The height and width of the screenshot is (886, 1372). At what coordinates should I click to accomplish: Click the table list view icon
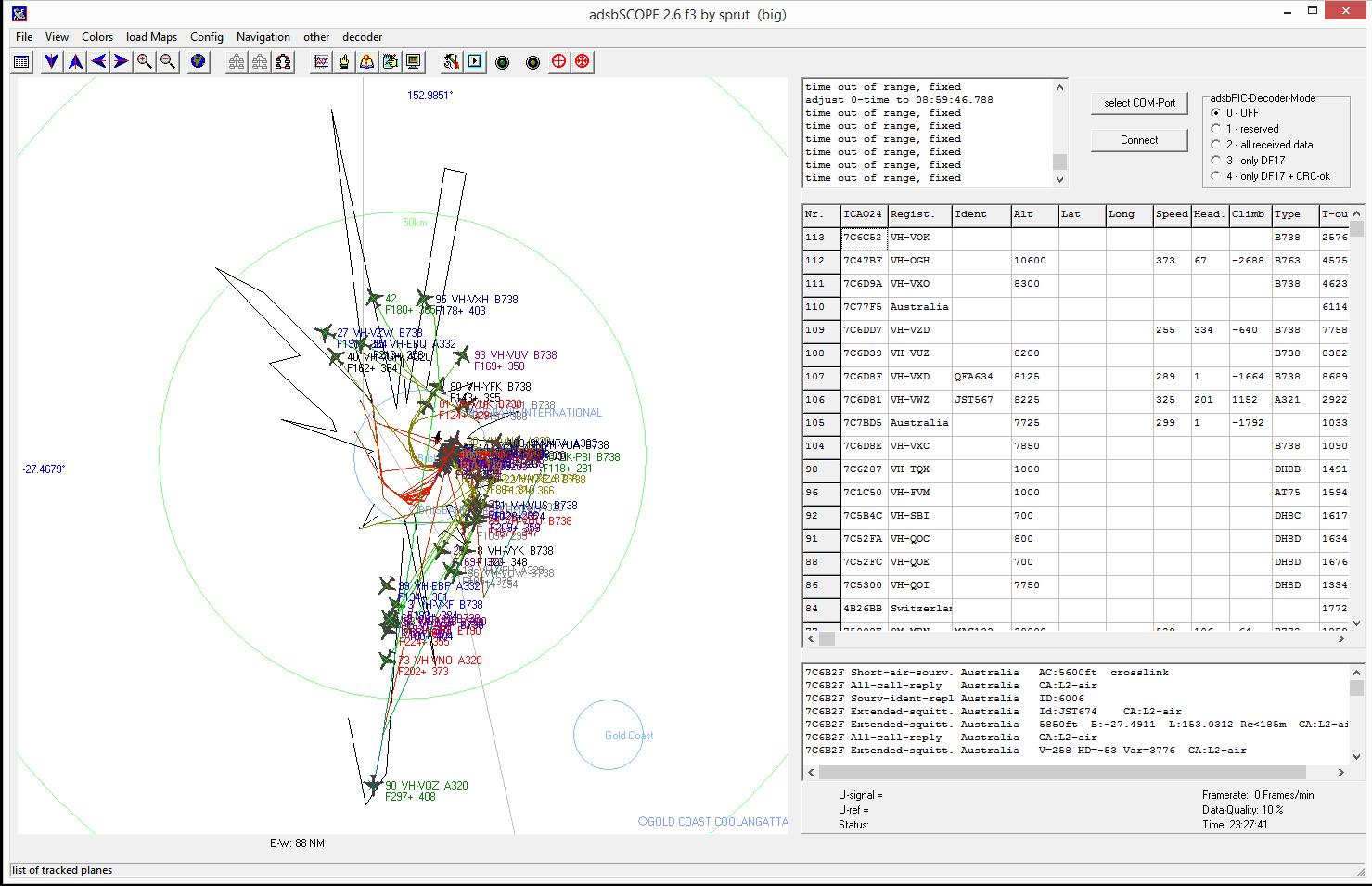point(22,62)
